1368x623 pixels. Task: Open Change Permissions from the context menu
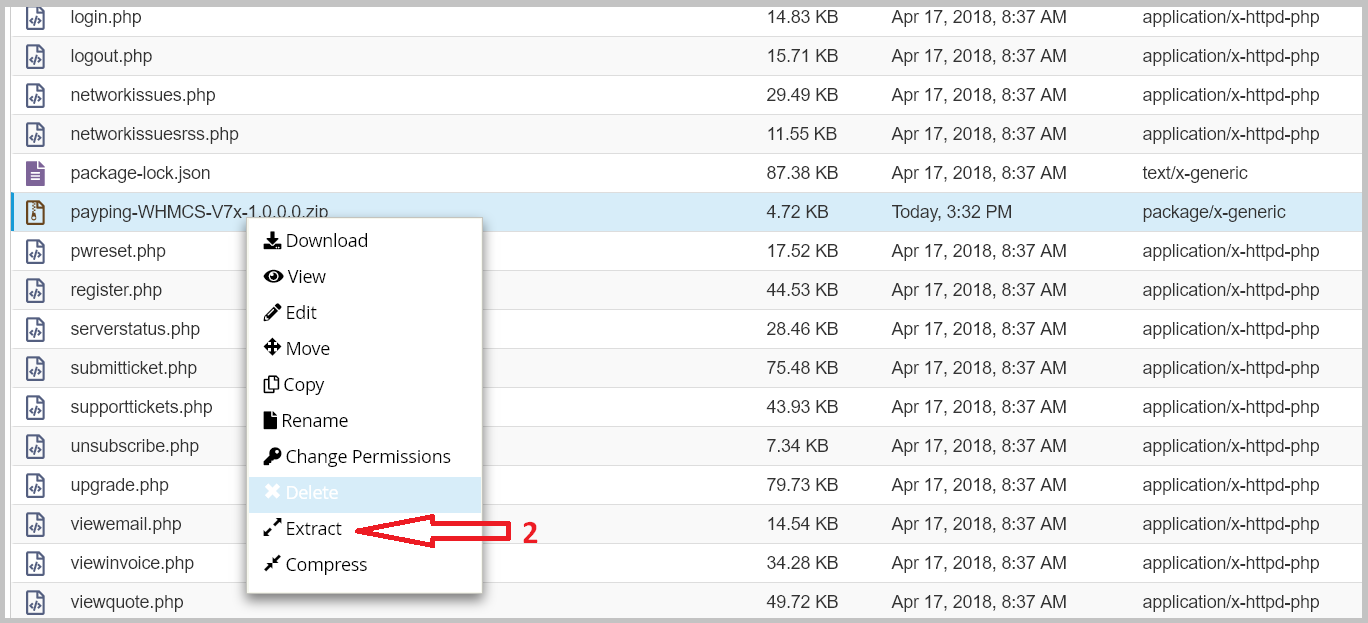tap(365, 457)
